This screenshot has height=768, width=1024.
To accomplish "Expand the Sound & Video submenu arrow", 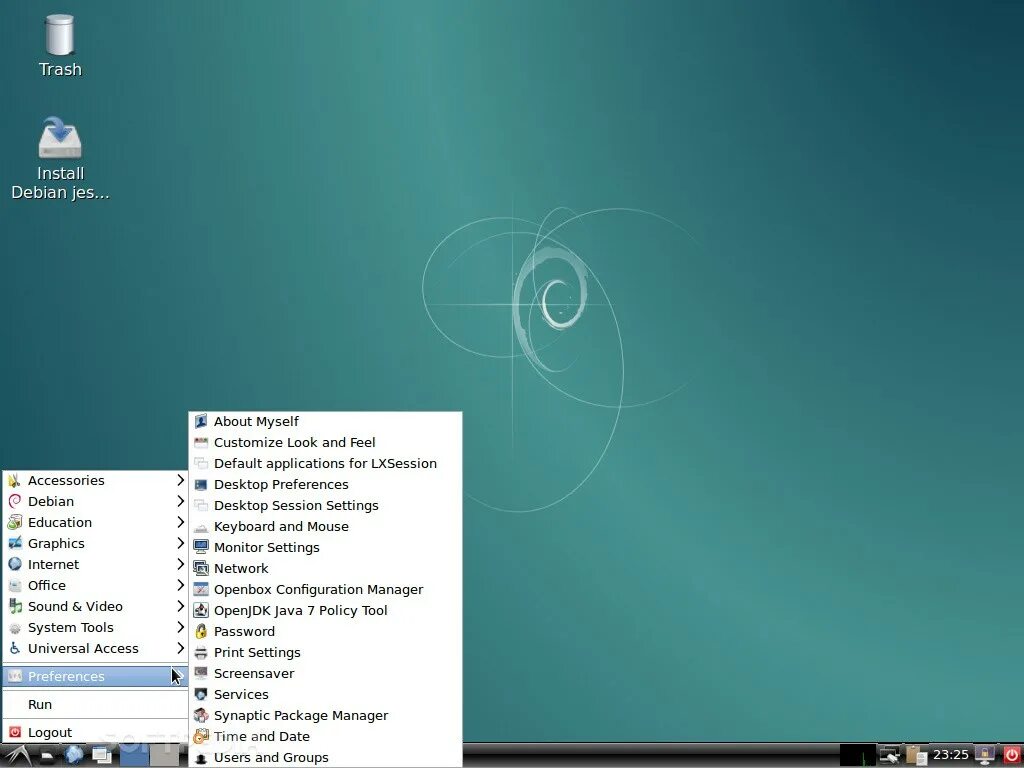I will [x=180, y=606].
